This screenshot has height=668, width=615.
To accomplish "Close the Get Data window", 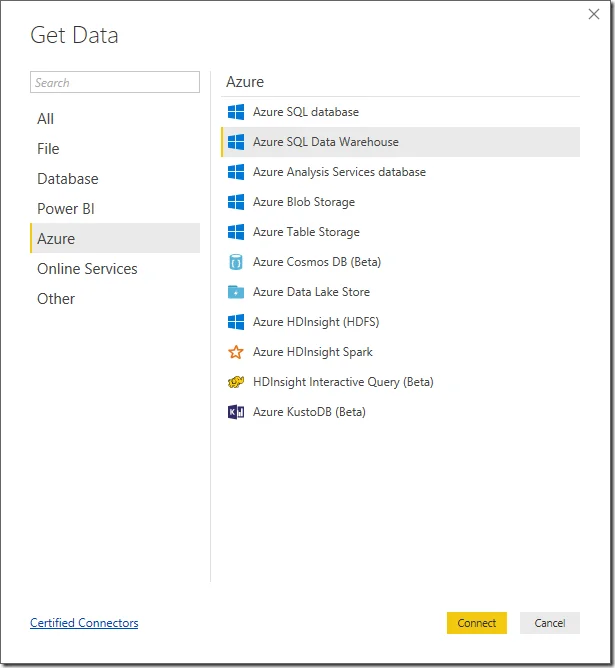I will point(593,15).
